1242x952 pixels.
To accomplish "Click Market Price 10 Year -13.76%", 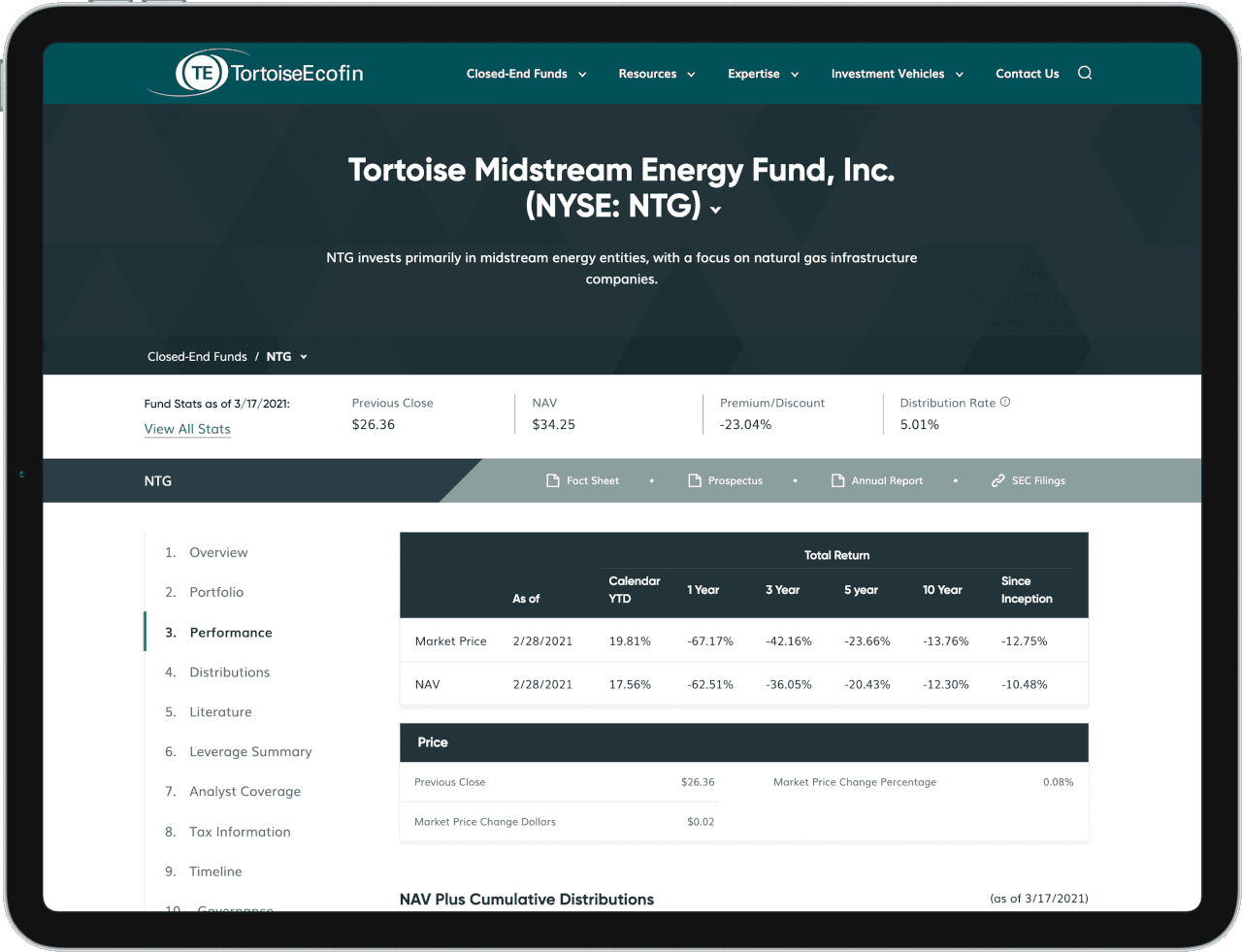I will tap(946, 641).
